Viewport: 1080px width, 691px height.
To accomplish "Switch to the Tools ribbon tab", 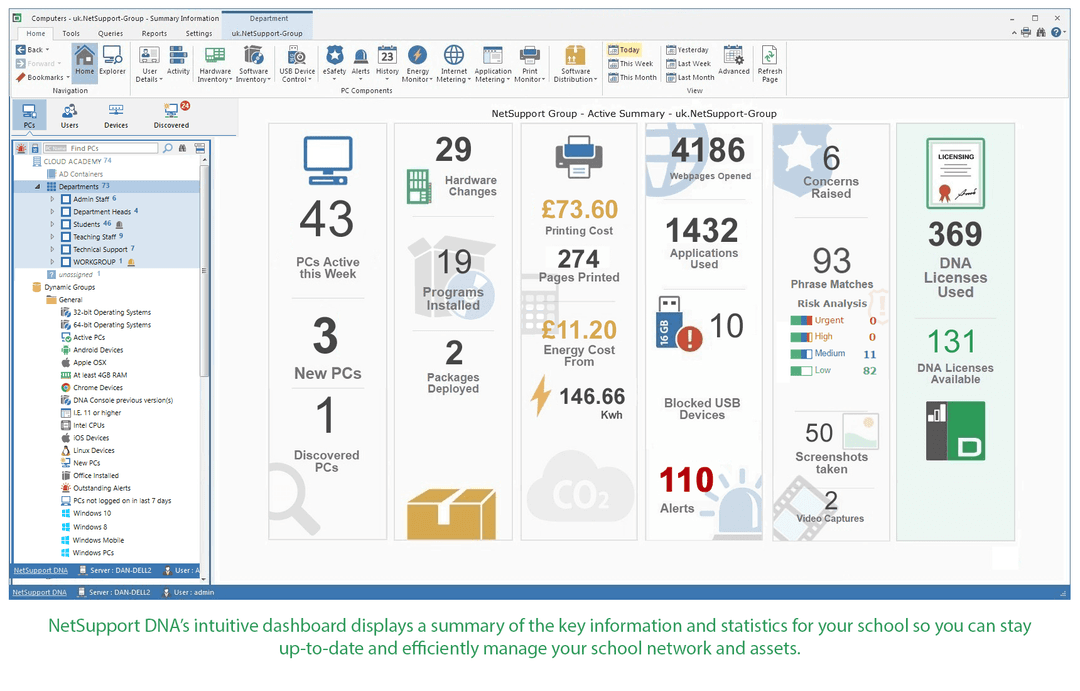I will coord(72,33).
